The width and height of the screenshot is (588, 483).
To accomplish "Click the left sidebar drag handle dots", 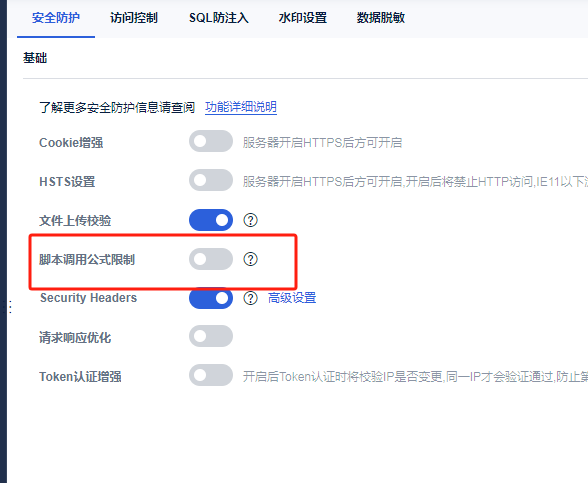I will coord(10,307).
